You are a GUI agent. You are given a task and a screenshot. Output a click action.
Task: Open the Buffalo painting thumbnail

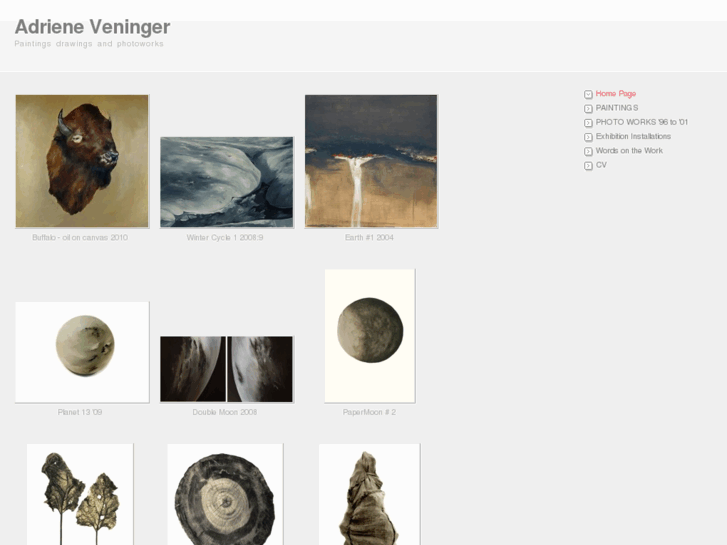pyautogui.click(x=82, y=161)
